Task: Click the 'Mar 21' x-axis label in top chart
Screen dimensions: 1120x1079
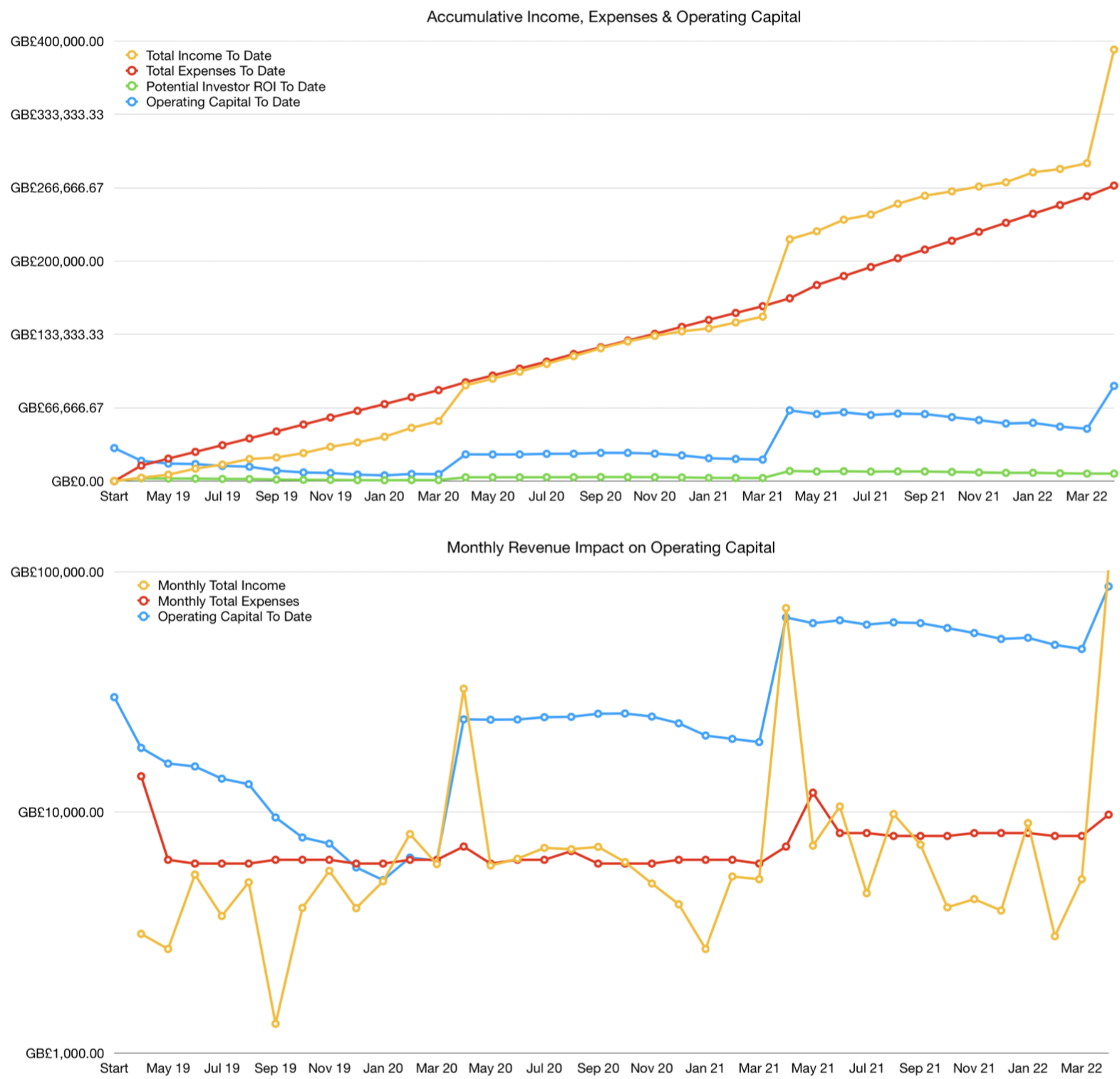Action: click(x=762, y=497)
